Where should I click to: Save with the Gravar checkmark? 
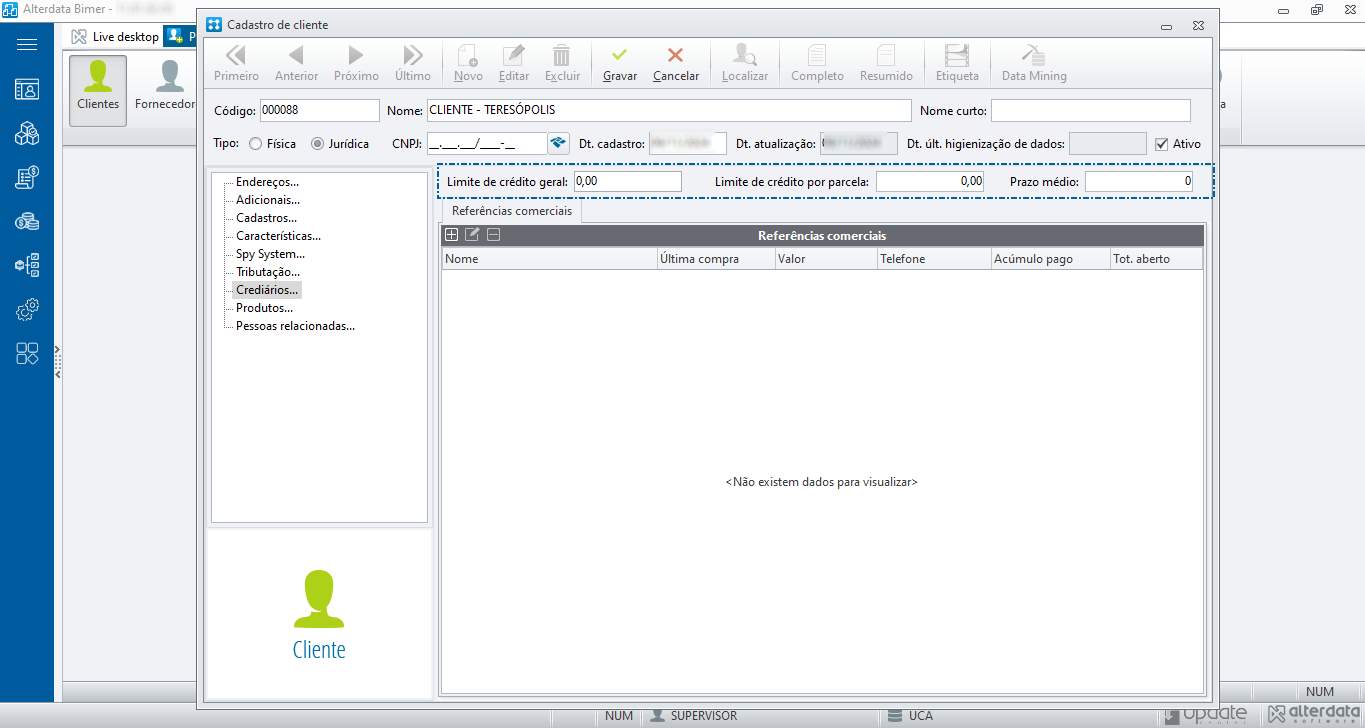pos(620,63)
